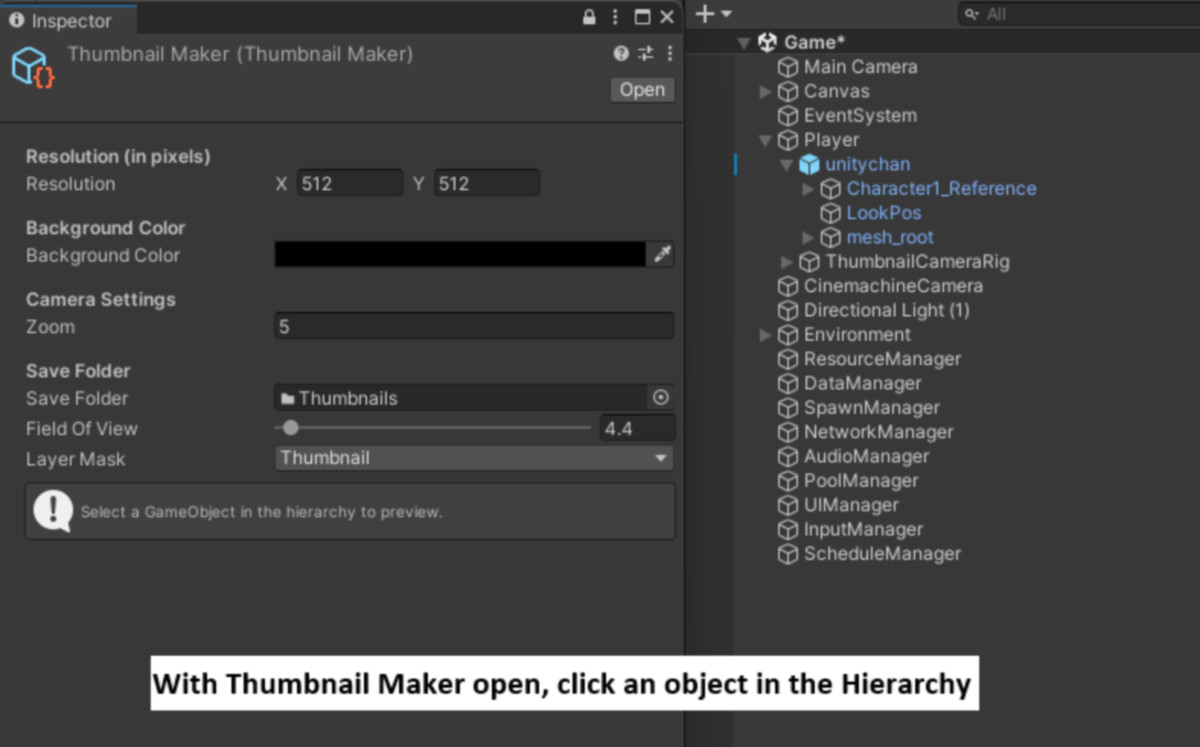This screenshot has height=747, width=1200.
Task: Toggle the Inspector lock icon
Action: pyautogui.click(x=589, y=17)
